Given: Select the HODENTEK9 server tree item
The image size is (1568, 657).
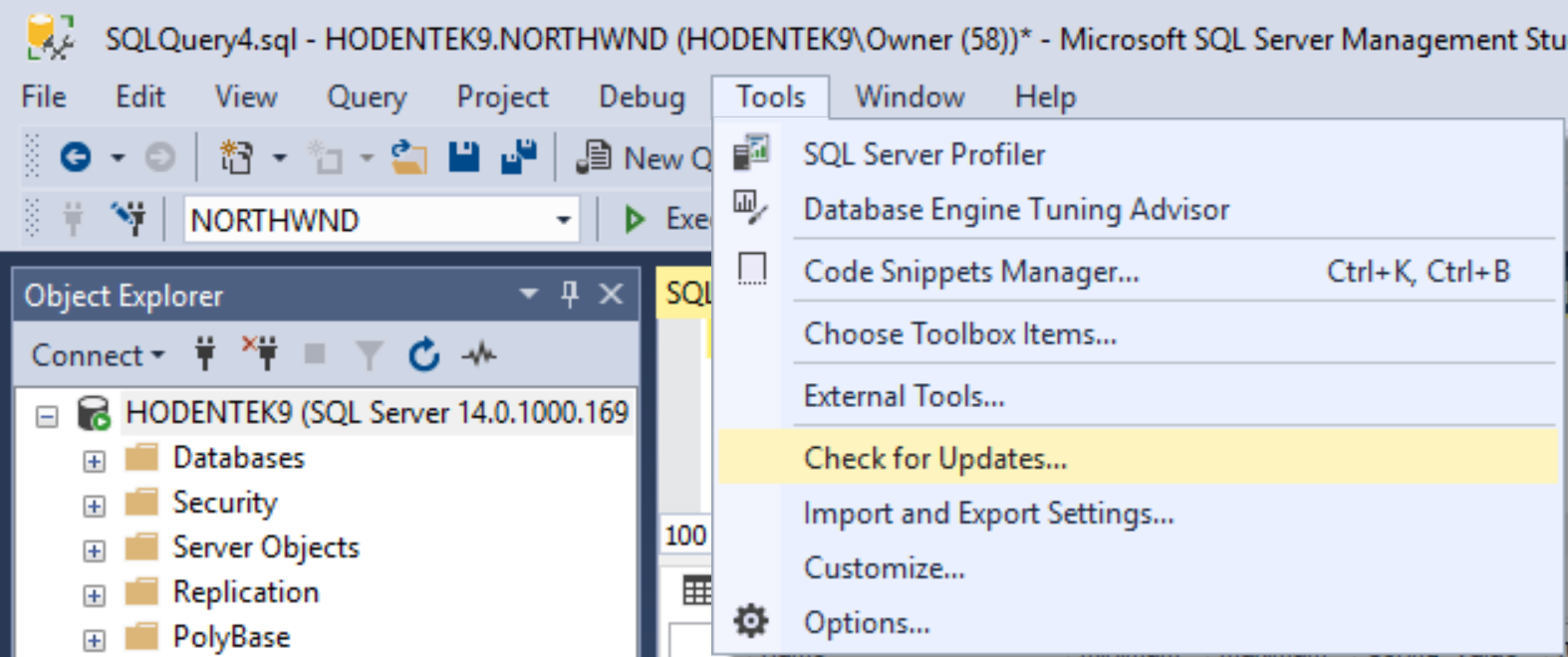Looking at the screenshot, I should click(x=377, y=412).
